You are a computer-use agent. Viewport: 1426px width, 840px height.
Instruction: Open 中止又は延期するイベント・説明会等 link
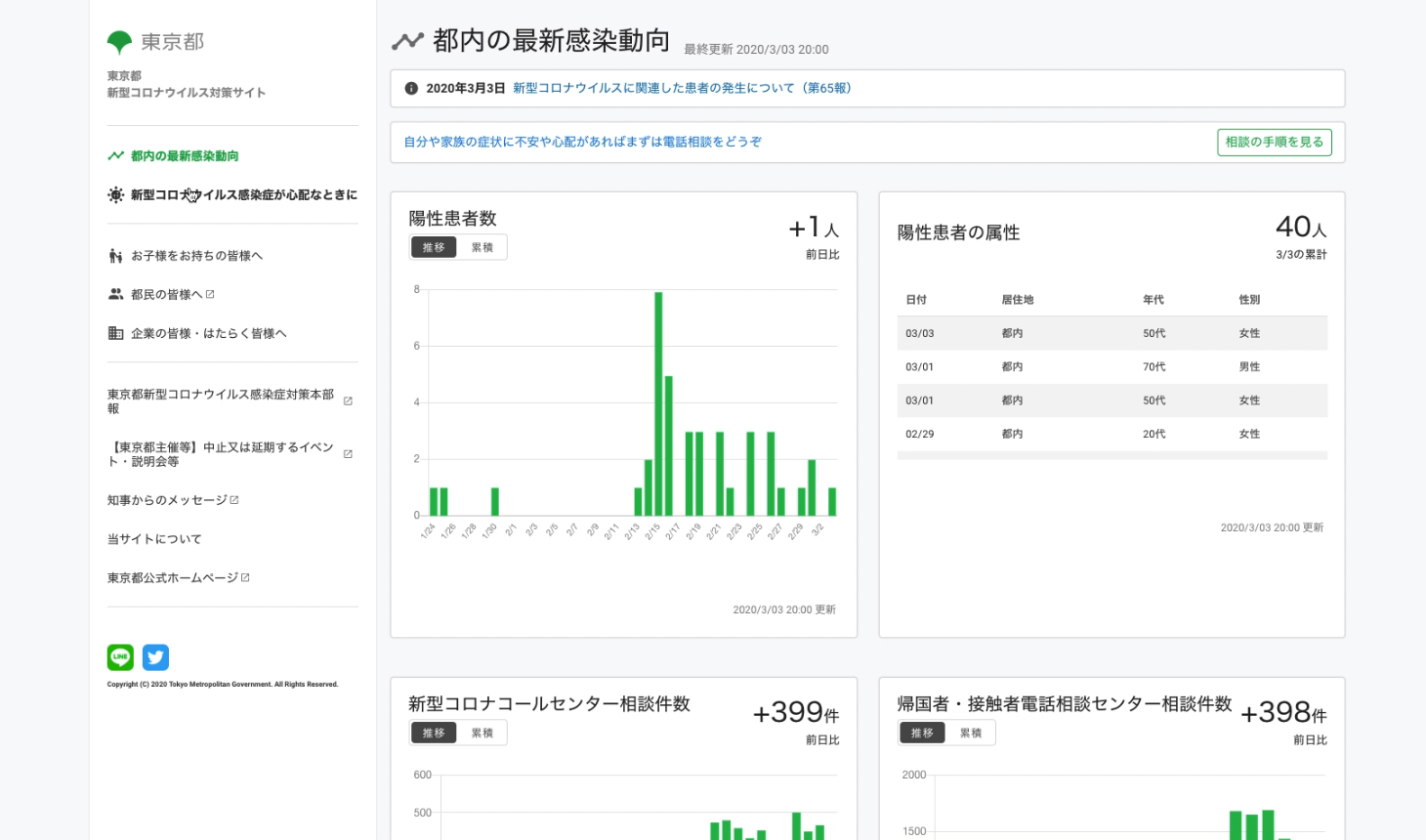(221, 454)
